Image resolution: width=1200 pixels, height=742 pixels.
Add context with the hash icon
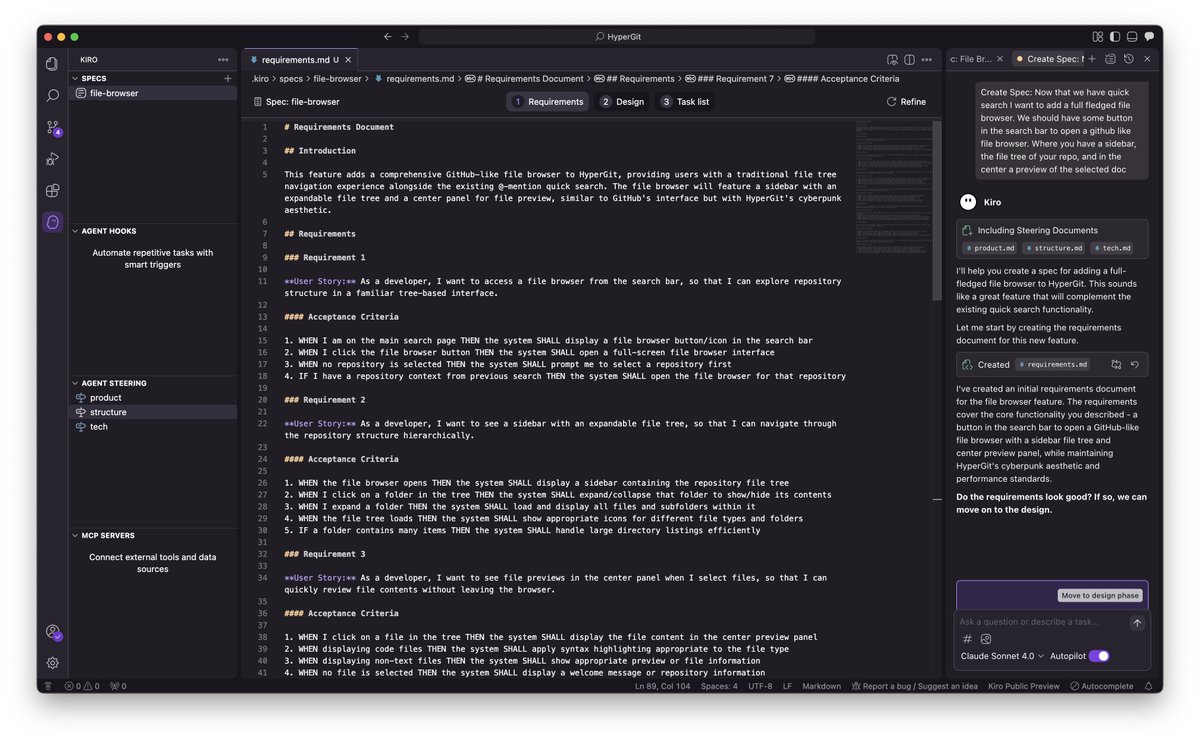coord(967,639)
